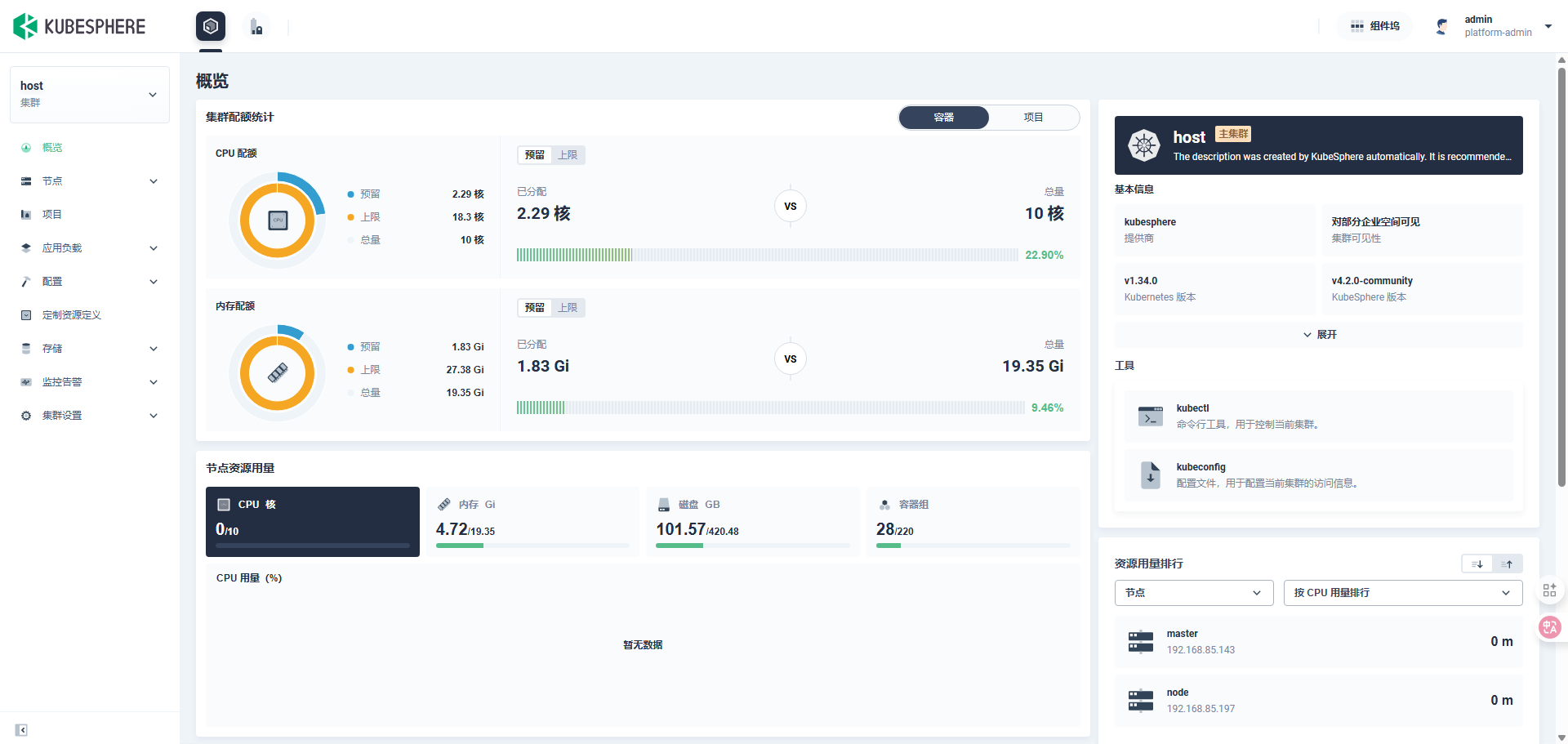Collapse the sidebar with the bottom-left icon
The width and height of the screenshot is (1568, 744).
(21, 730)
